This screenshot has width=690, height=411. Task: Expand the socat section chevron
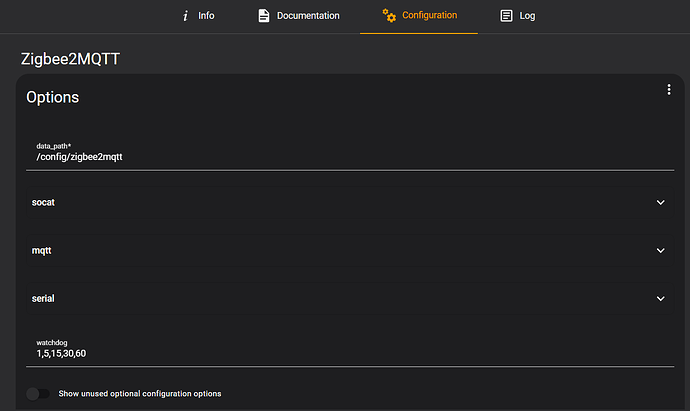[x=660, y=202]
